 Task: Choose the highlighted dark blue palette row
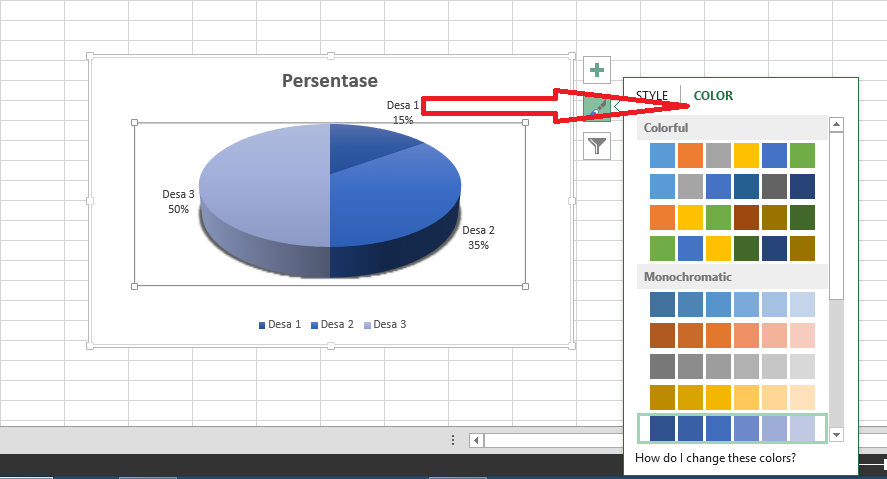732,428
